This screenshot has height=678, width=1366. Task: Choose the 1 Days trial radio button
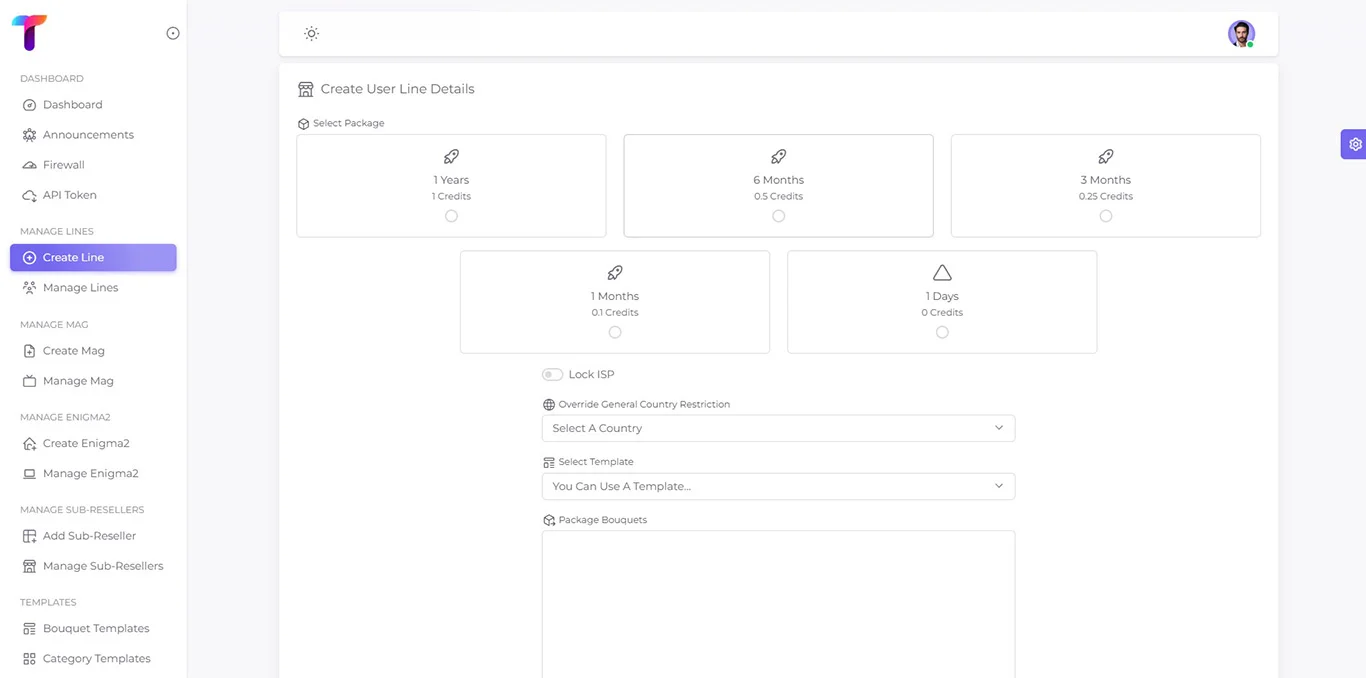(942, 332)
